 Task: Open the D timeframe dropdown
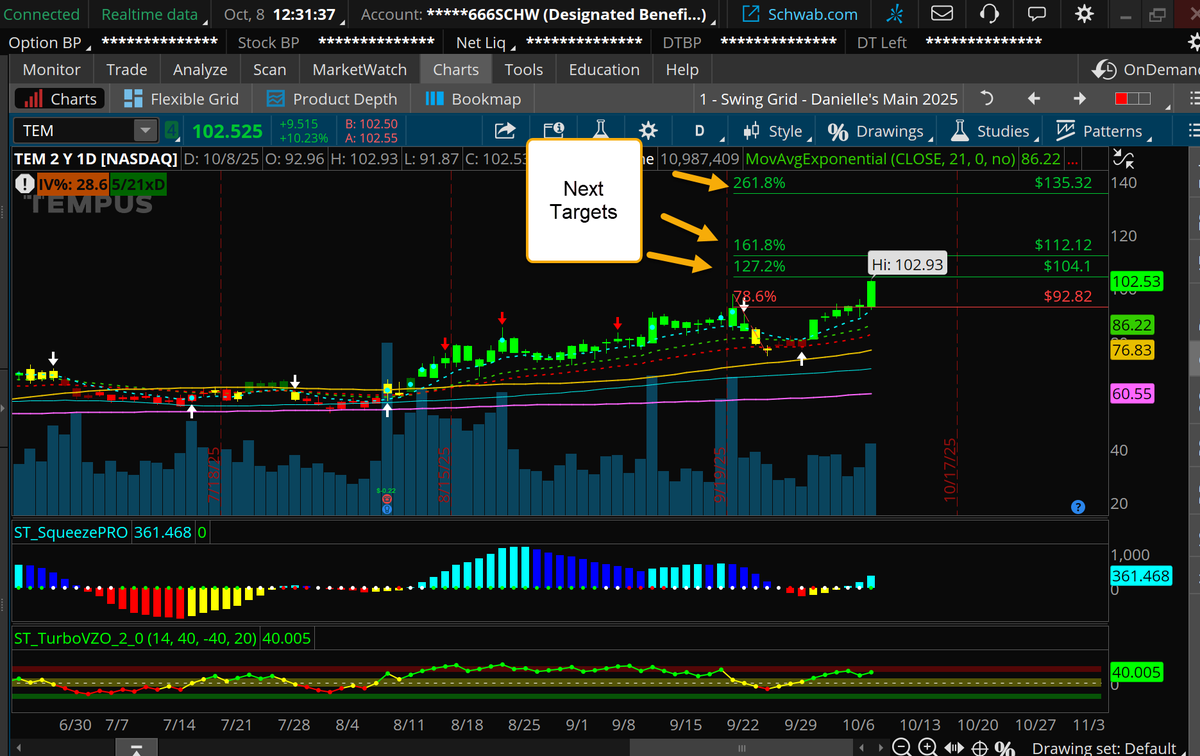click(701, 130)
